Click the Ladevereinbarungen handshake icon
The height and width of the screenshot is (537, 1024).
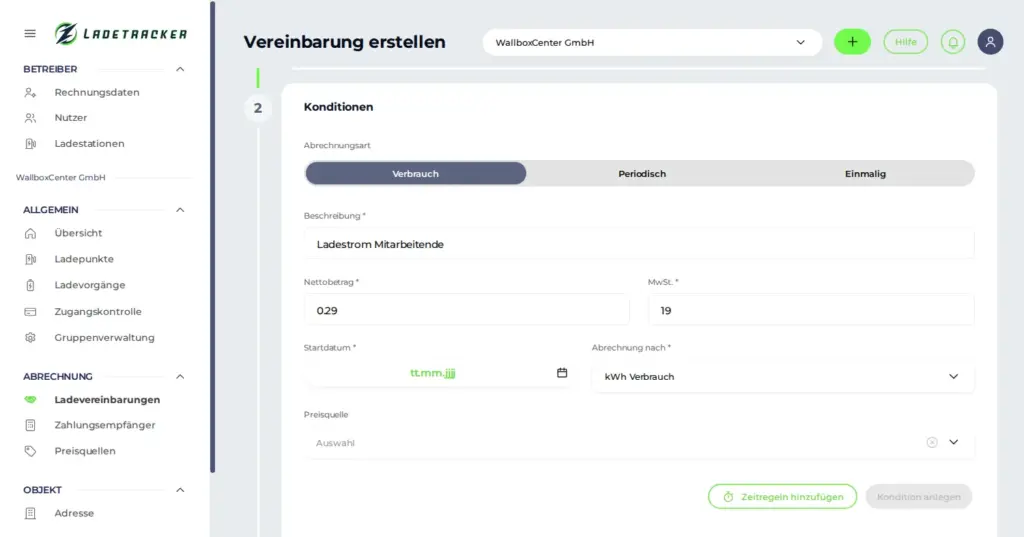(x=30, y=400)
